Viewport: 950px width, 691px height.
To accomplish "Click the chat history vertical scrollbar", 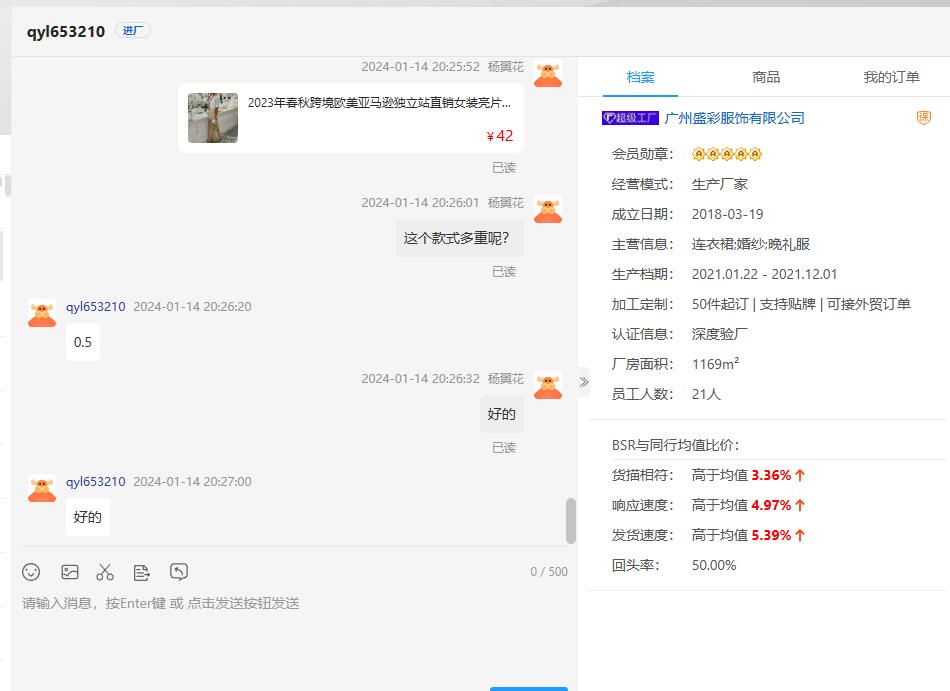I will [571, 520].
